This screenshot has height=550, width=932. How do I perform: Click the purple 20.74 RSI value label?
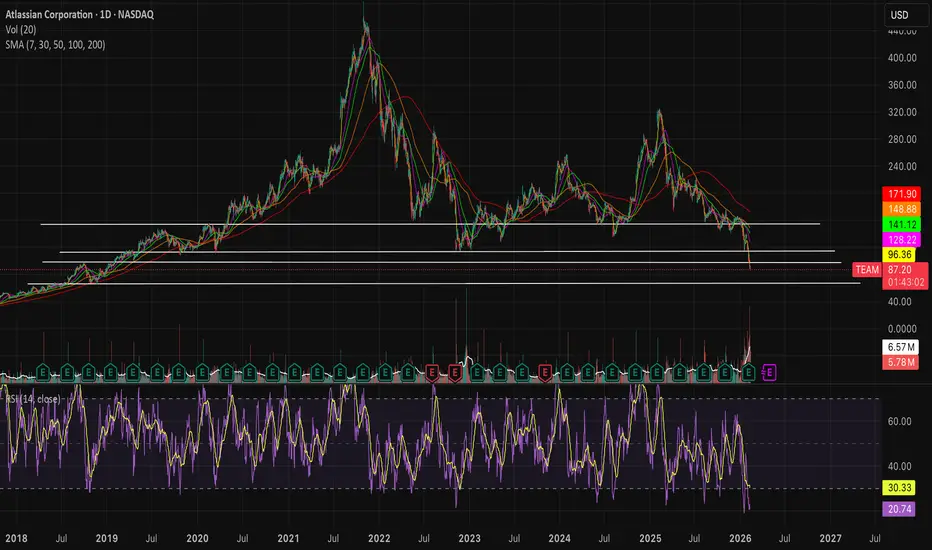899,509
